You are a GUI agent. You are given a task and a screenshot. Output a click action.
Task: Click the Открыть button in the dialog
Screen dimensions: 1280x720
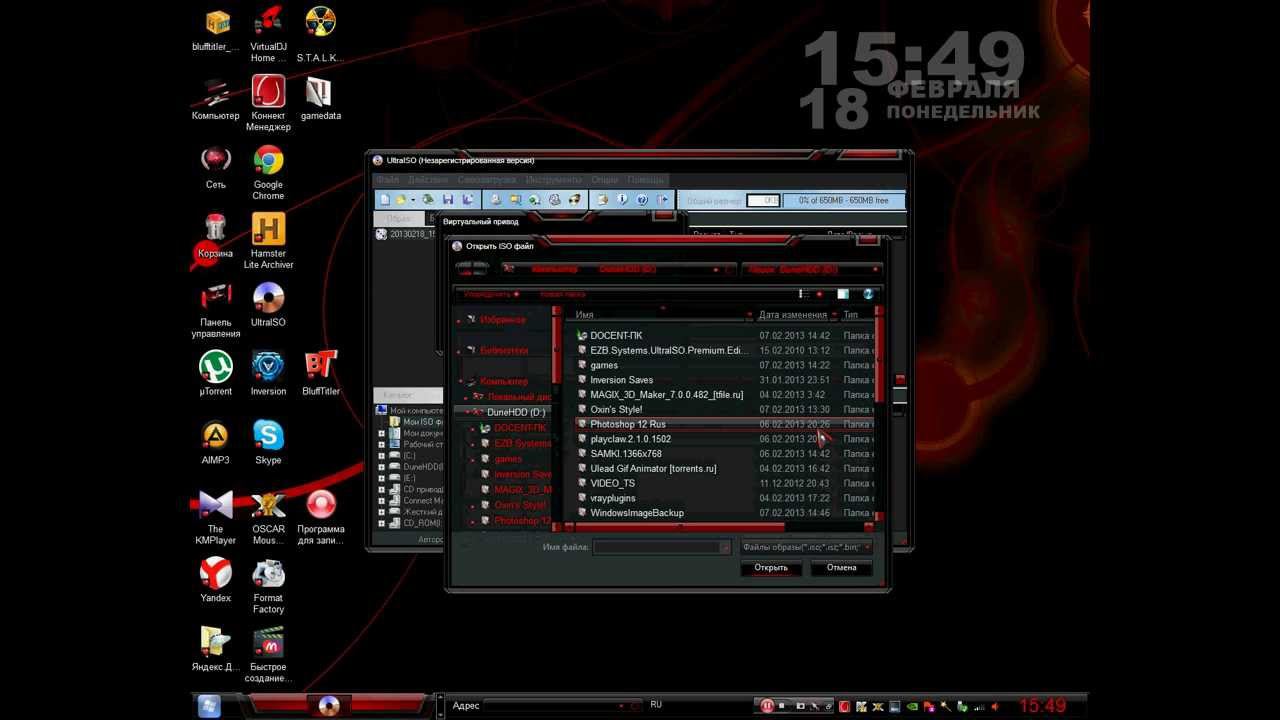771,568
